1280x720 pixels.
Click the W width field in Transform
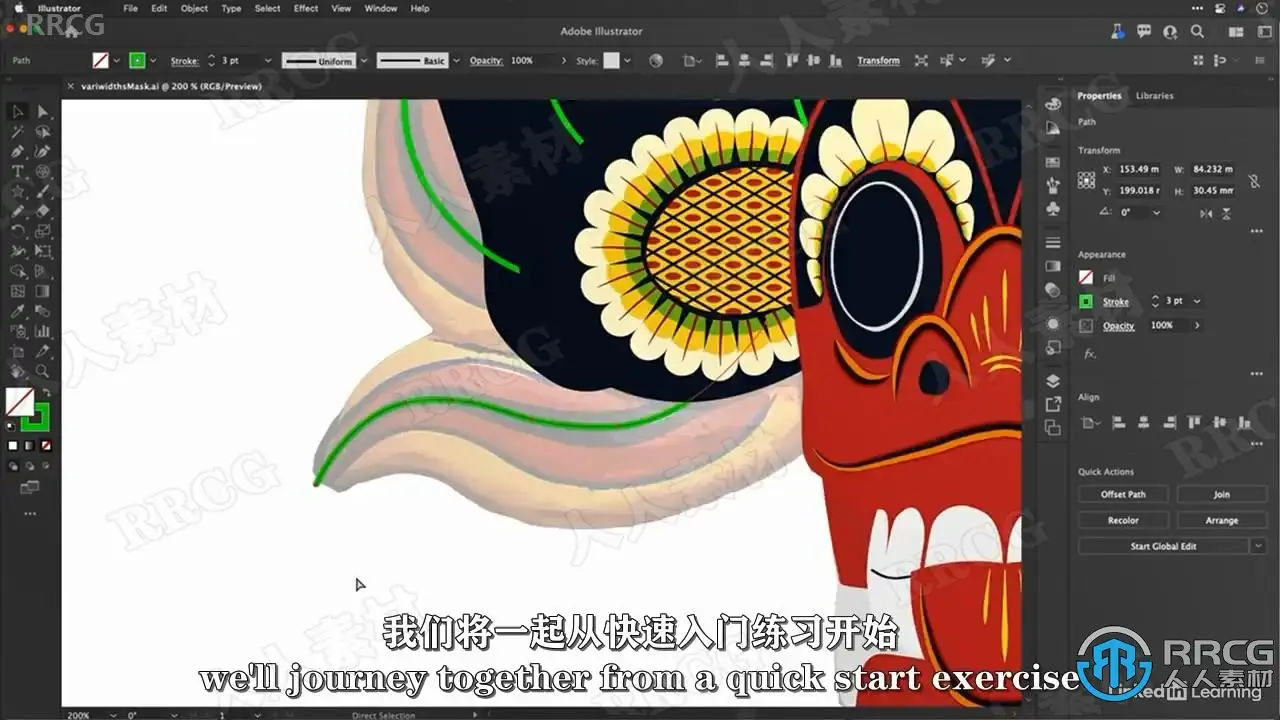1213,170
